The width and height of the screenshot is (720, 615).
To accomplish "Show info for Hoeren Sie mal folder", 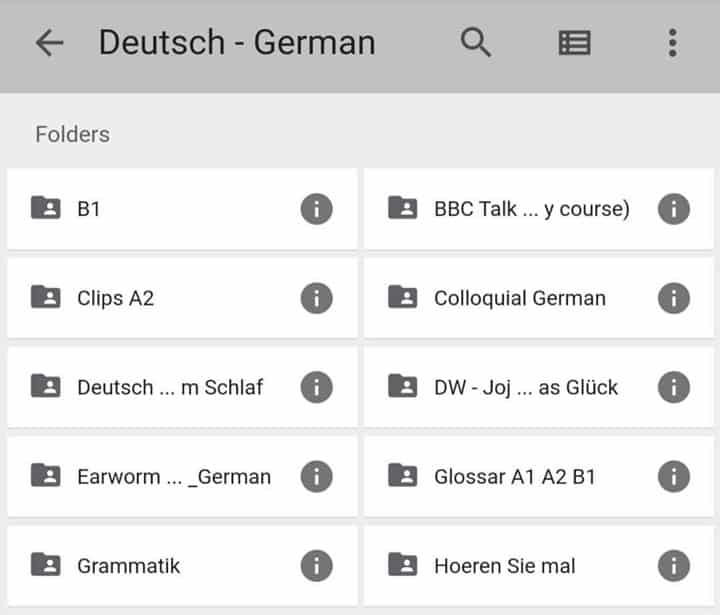I will click(673, 566).
